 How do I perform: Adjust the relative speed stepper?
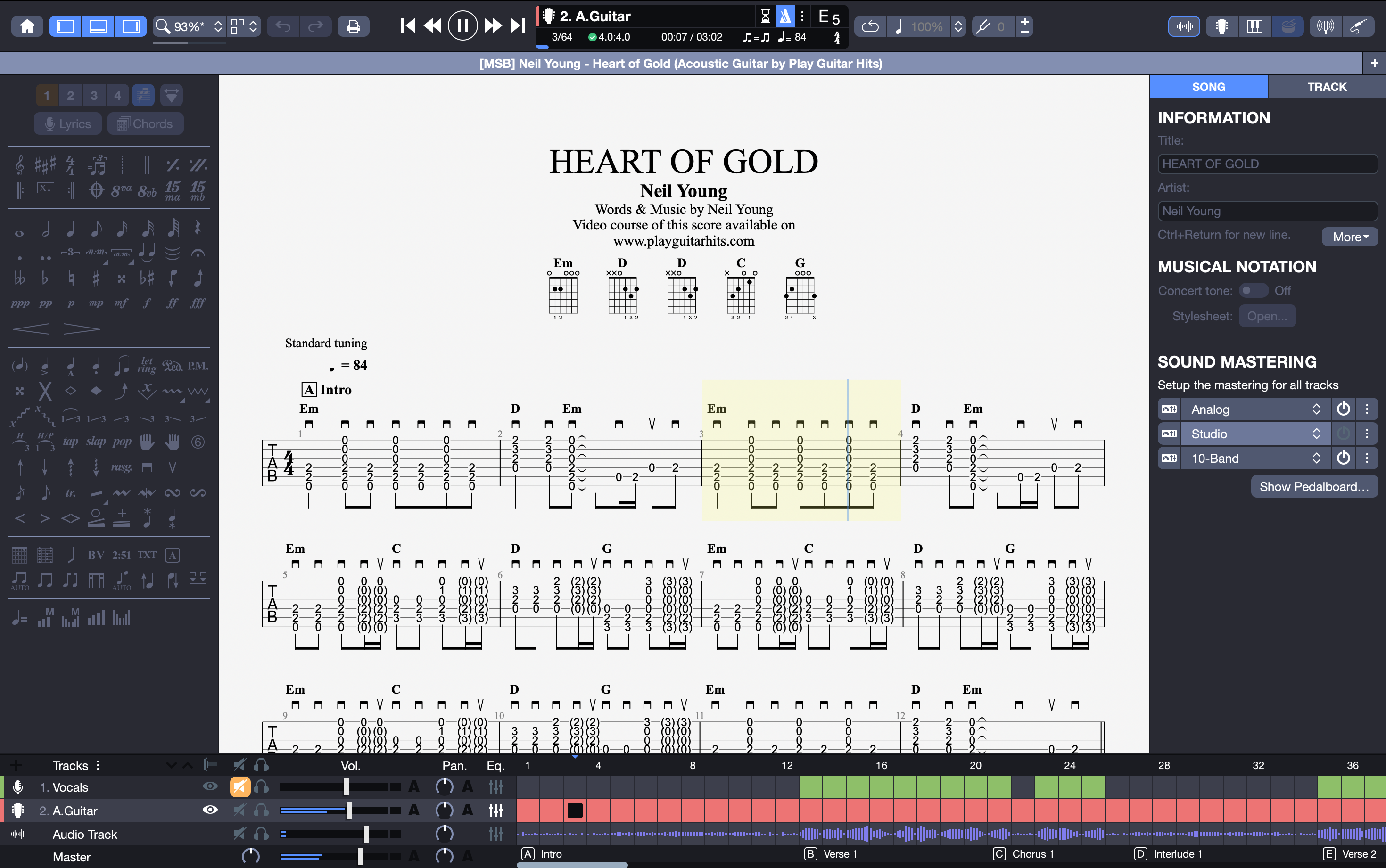tap(958, 26)
